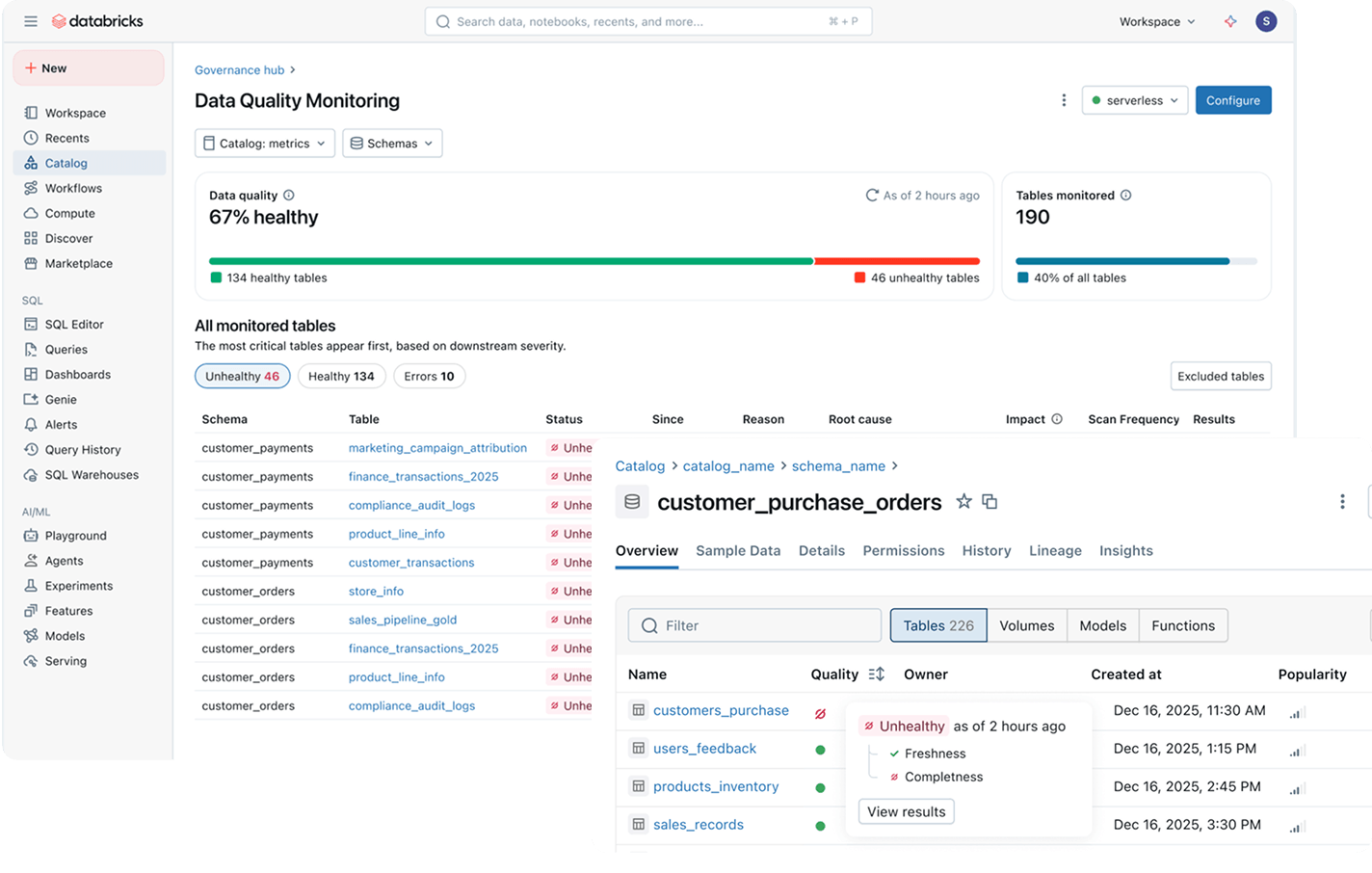Select the Models segment
The height and width of the screenshot is (873, 1372).
coord(1103,625)
